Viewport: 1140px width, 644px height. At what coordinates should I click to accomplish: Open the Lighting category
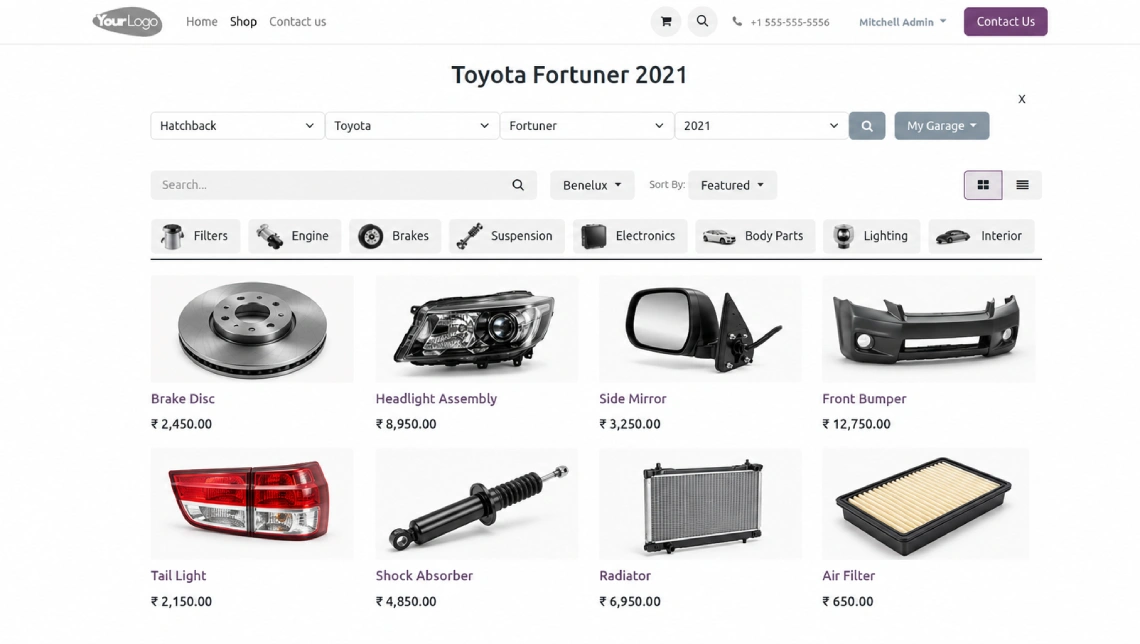[871, 236]
